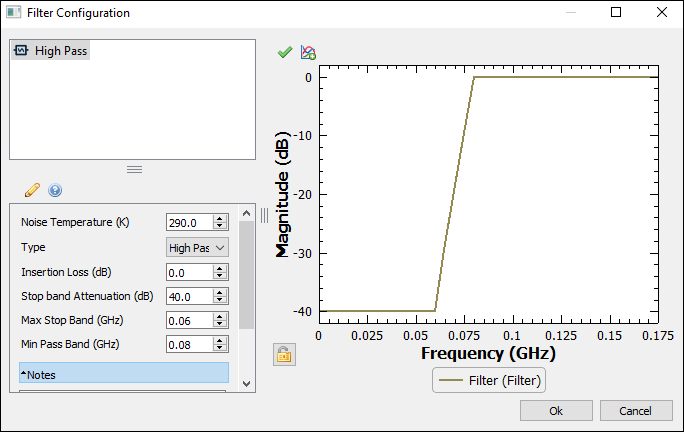Click the Frequency (GHz) axis label
The width and height of the screenshot is (684, 432).
488,353
